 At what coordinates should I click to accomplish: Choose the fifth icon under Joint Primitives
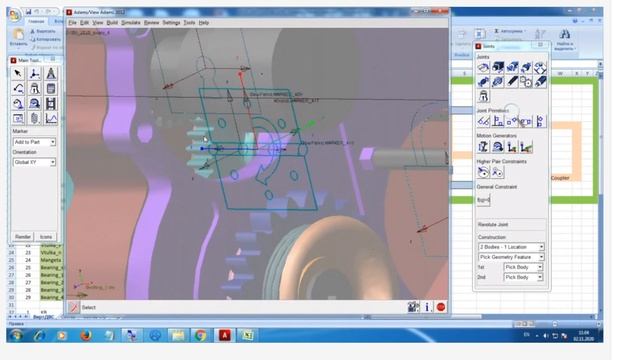[x=540, y=121]
